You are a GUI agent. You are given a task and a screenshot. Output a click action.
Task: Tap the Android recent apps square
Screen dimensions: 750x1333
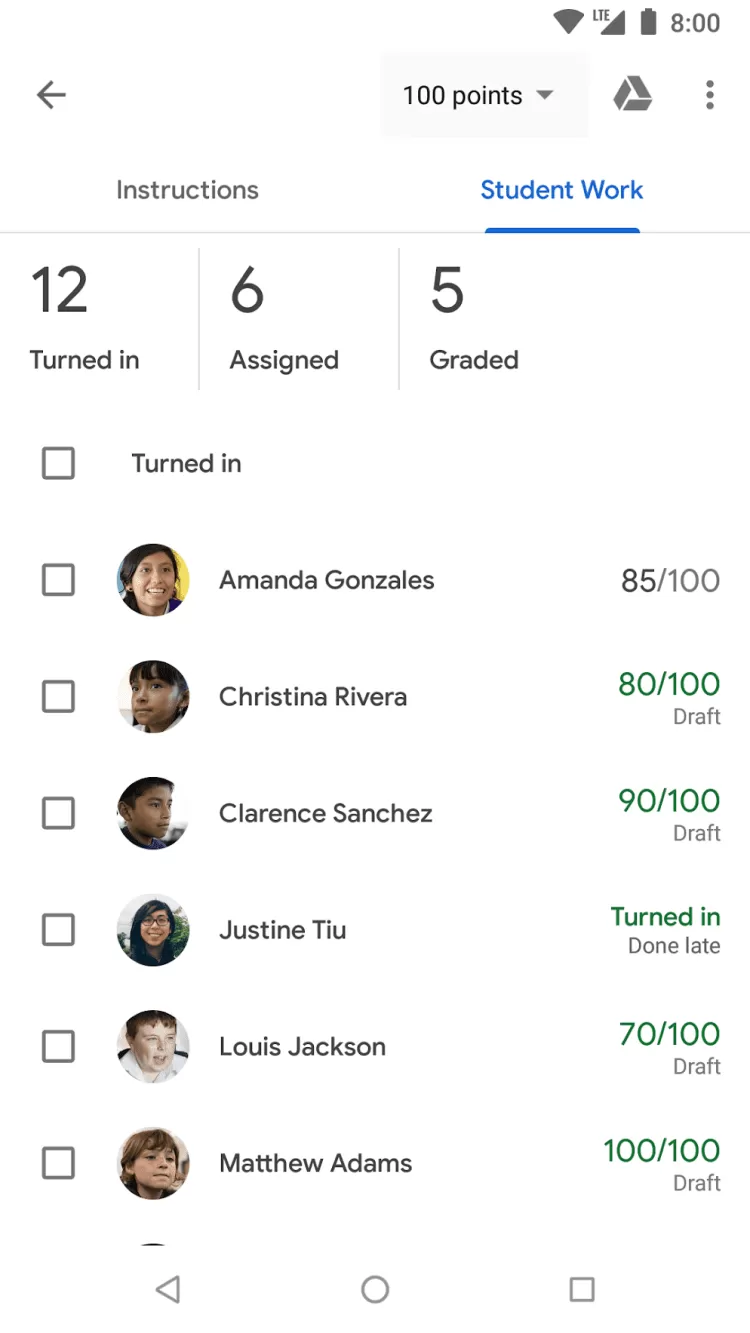[x=581, y=1289]
